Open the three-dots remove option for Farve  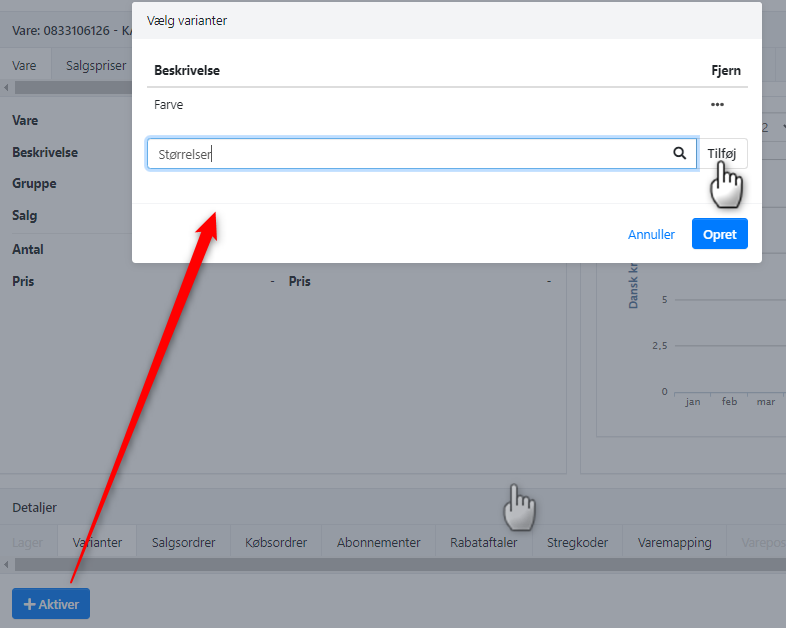tap(716, 104)
